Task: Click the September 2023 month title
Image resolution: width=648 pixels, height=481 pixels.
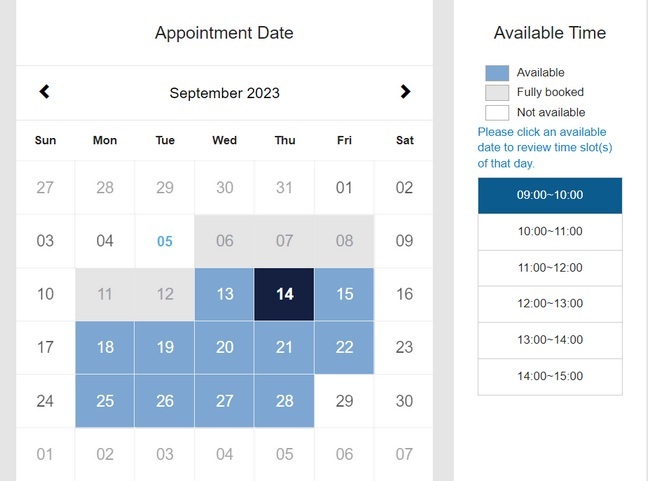Action: (x=225, y=93)
